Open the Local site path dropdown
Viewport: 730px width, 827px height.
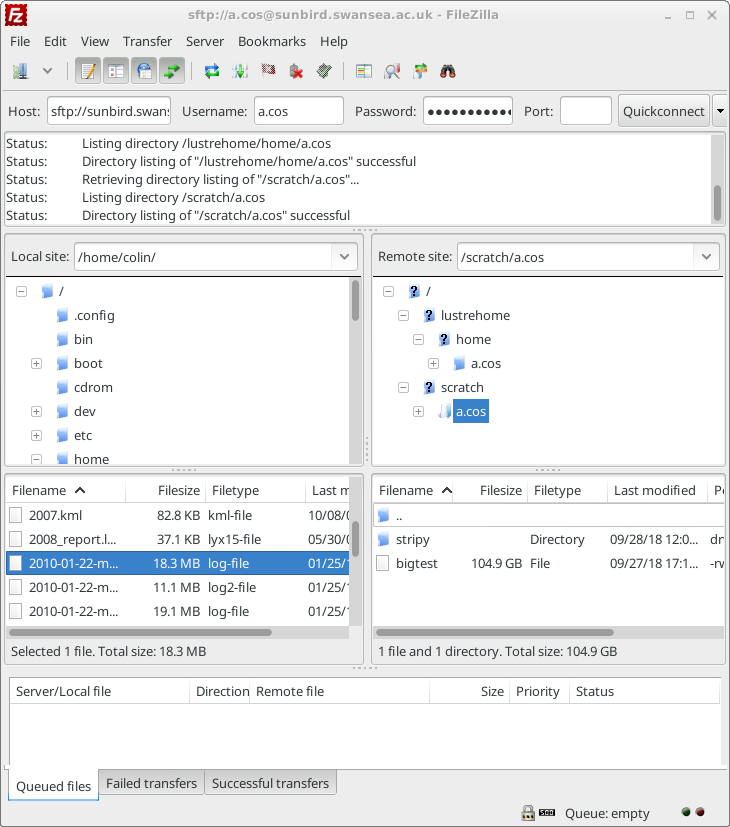click(x=344, y=257)
